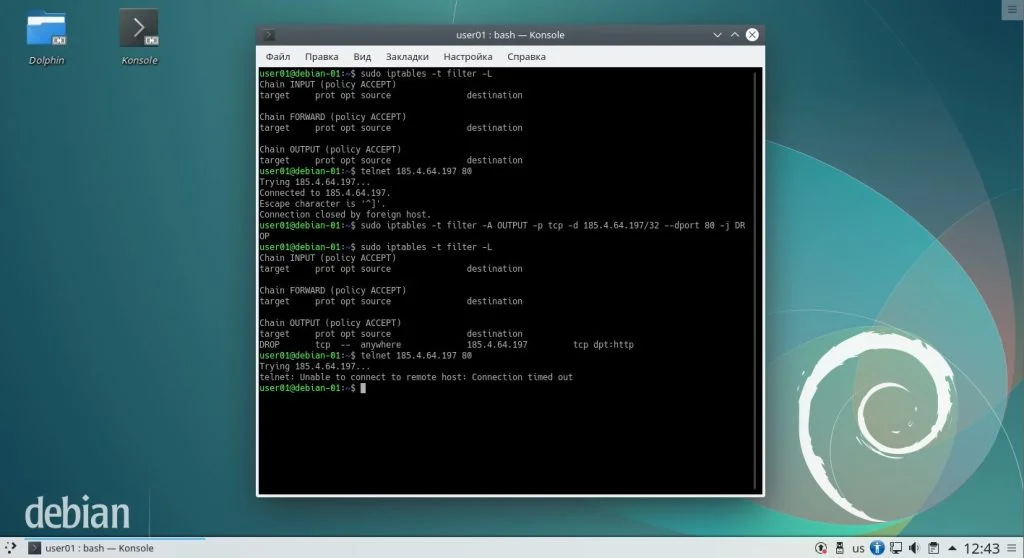
Task: Click the DROP rule row for 185.4.64.197
Action: (446, 344)
